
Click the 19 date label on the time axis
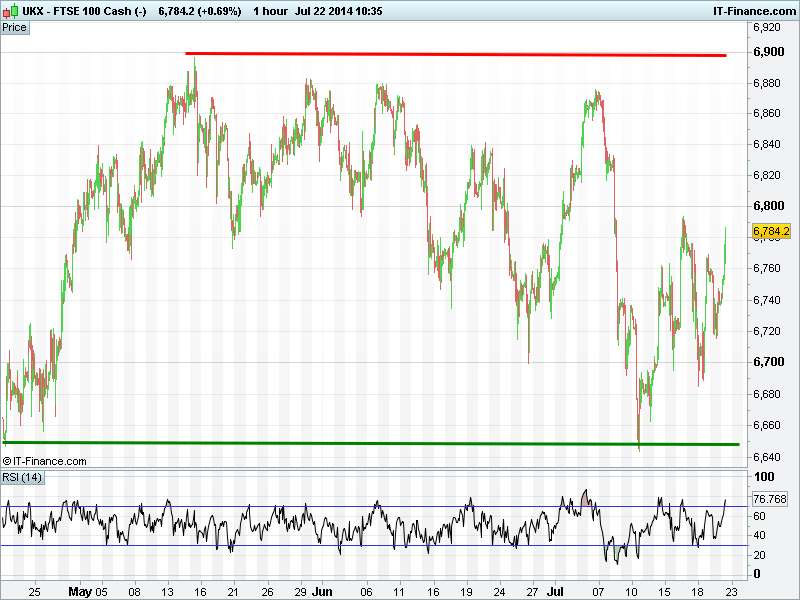(x=466, y=592)
